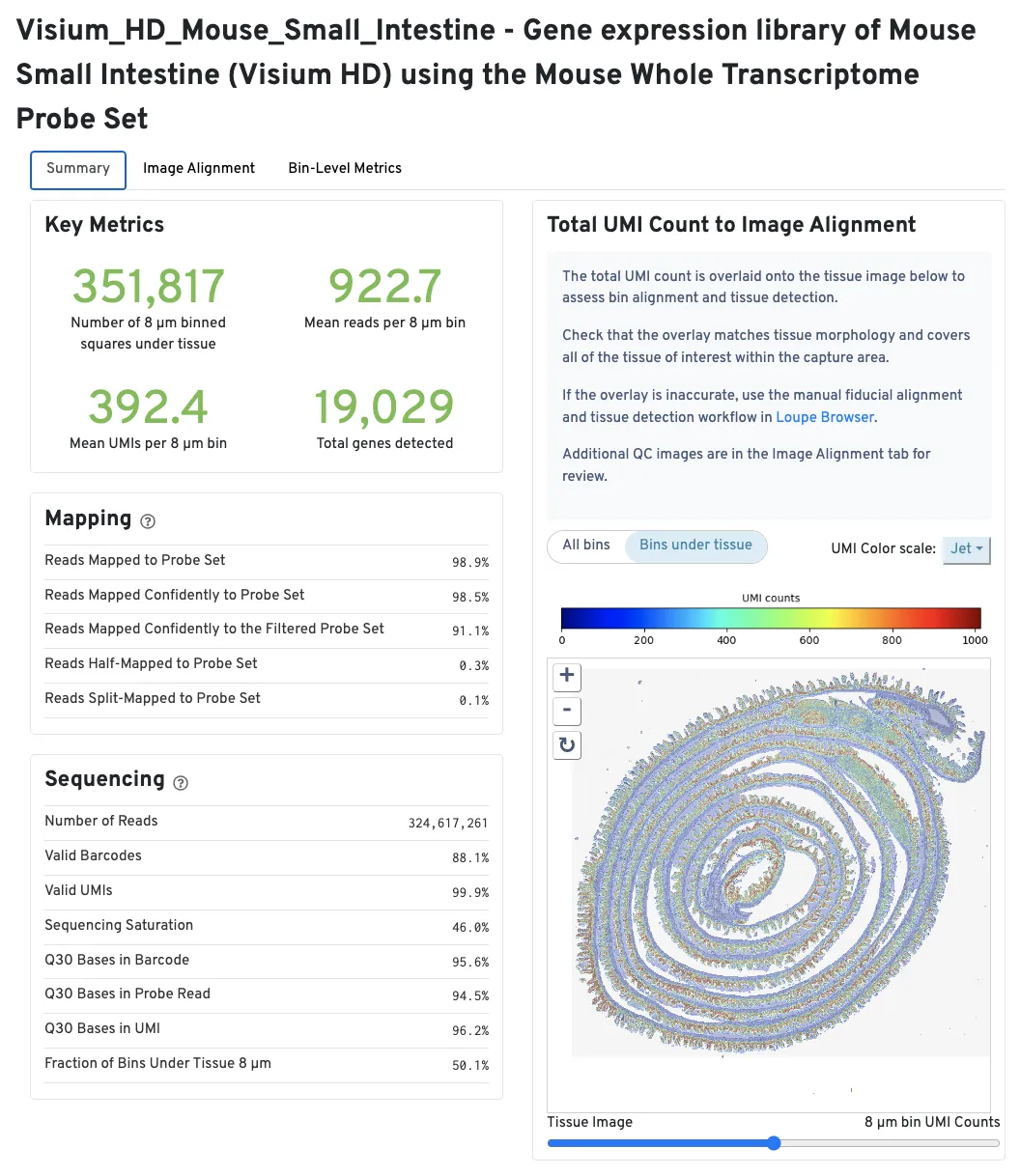Zoom out of the tissue image
This screenshot has width=1020, height=1176.
click(x=567, y=712)
